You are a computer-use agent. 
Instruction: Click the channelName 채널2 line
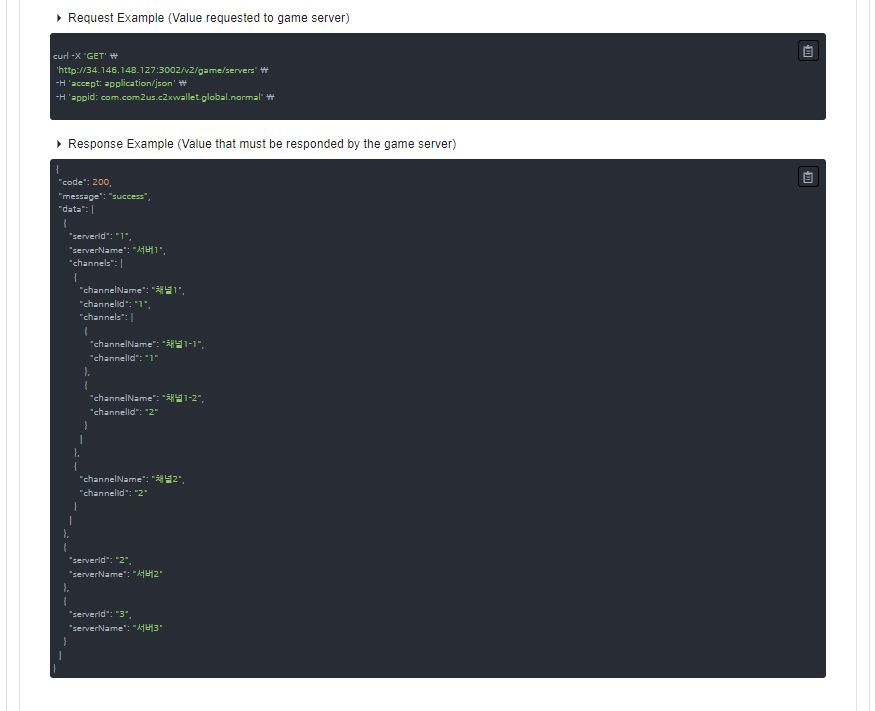click(x=132, y=479)
